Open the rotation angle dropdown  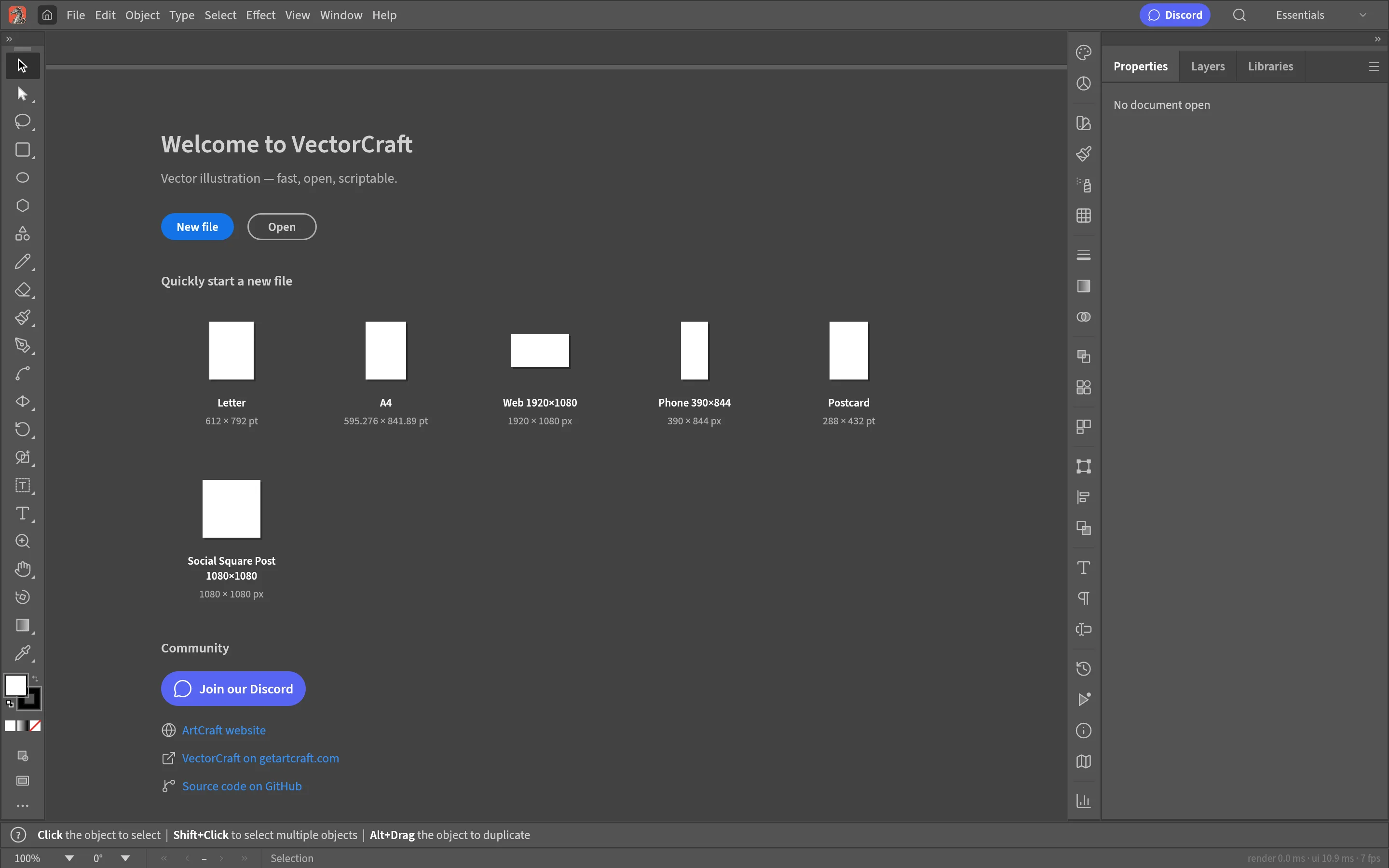point(125,858)
